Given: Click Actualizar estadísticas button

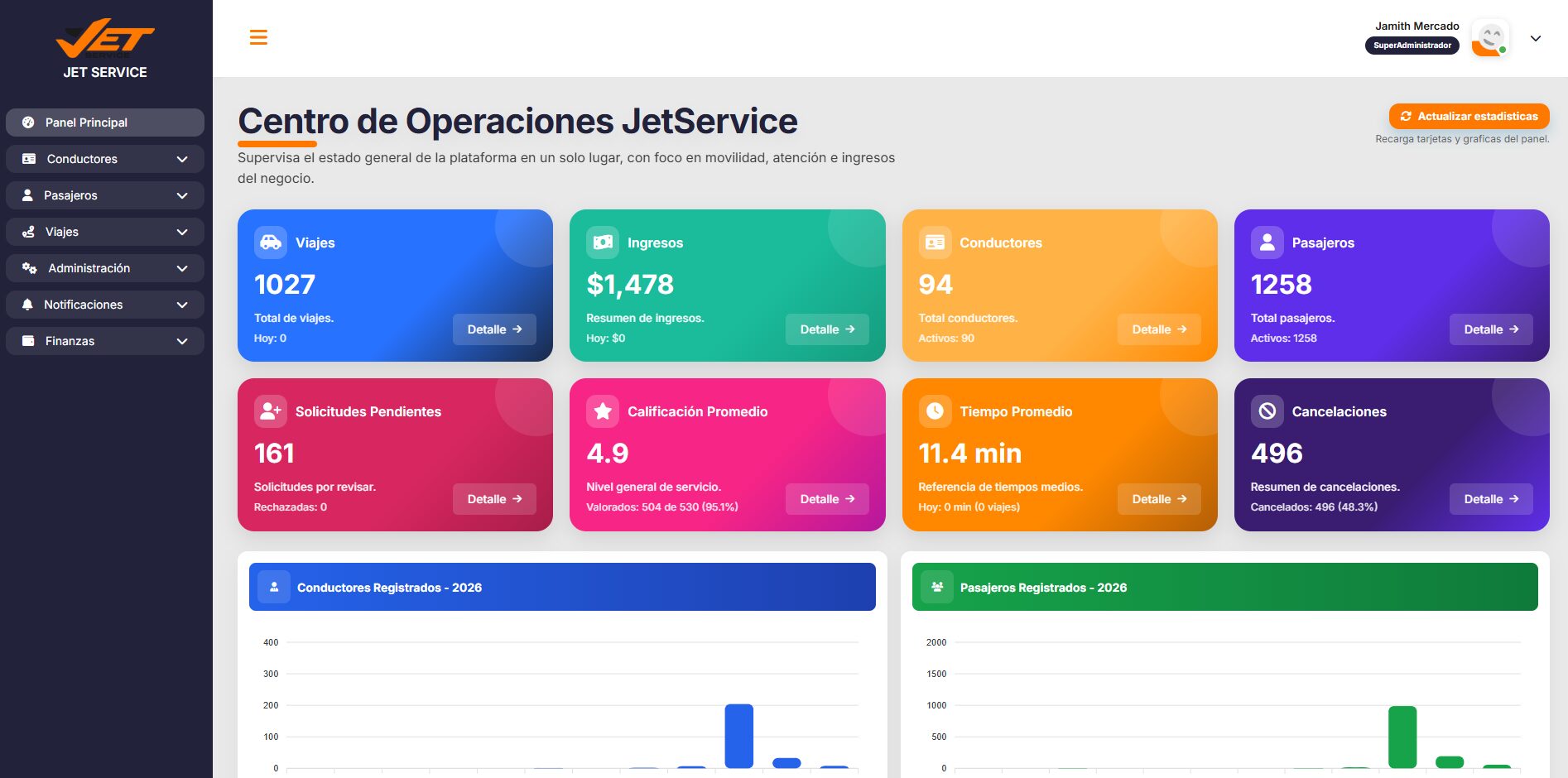Looking at the screenshot, I should tap(1469, 117).
